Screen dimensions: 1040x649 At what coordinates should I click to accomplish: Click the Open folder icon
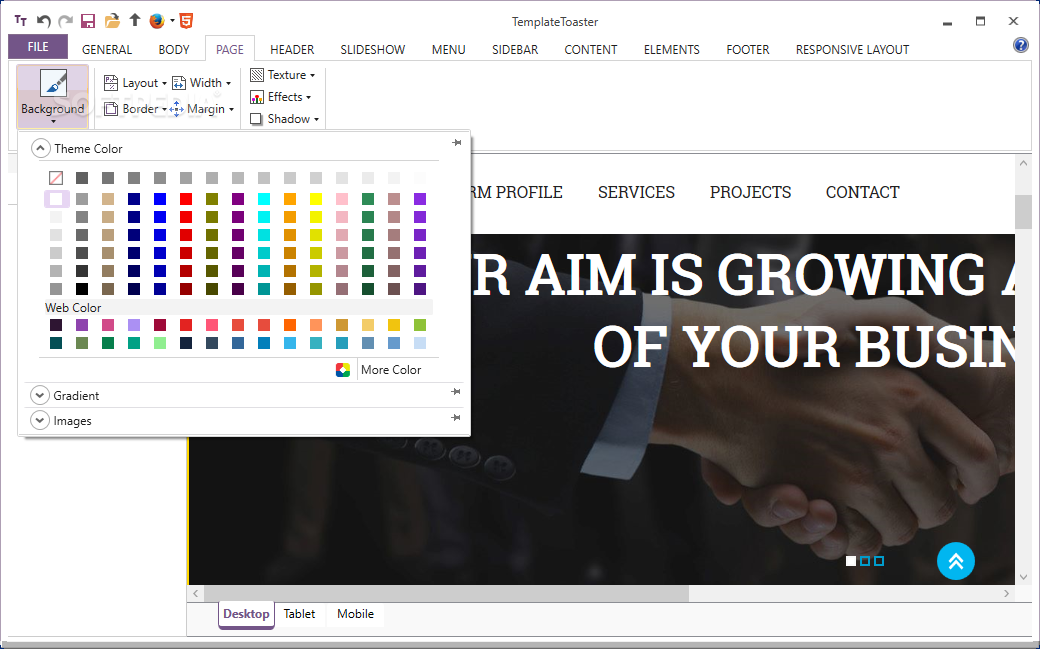point(112,21)
